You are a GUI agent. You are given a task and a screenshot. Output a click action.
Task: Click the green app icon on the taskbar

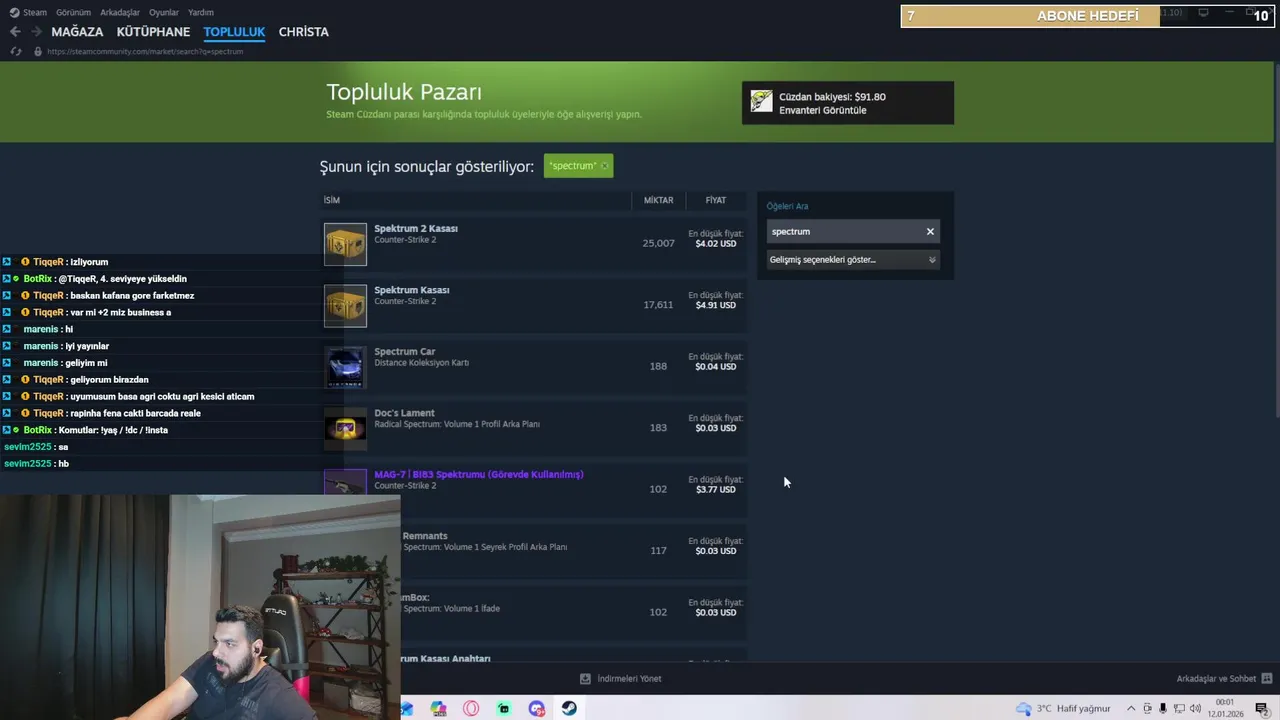504,708
